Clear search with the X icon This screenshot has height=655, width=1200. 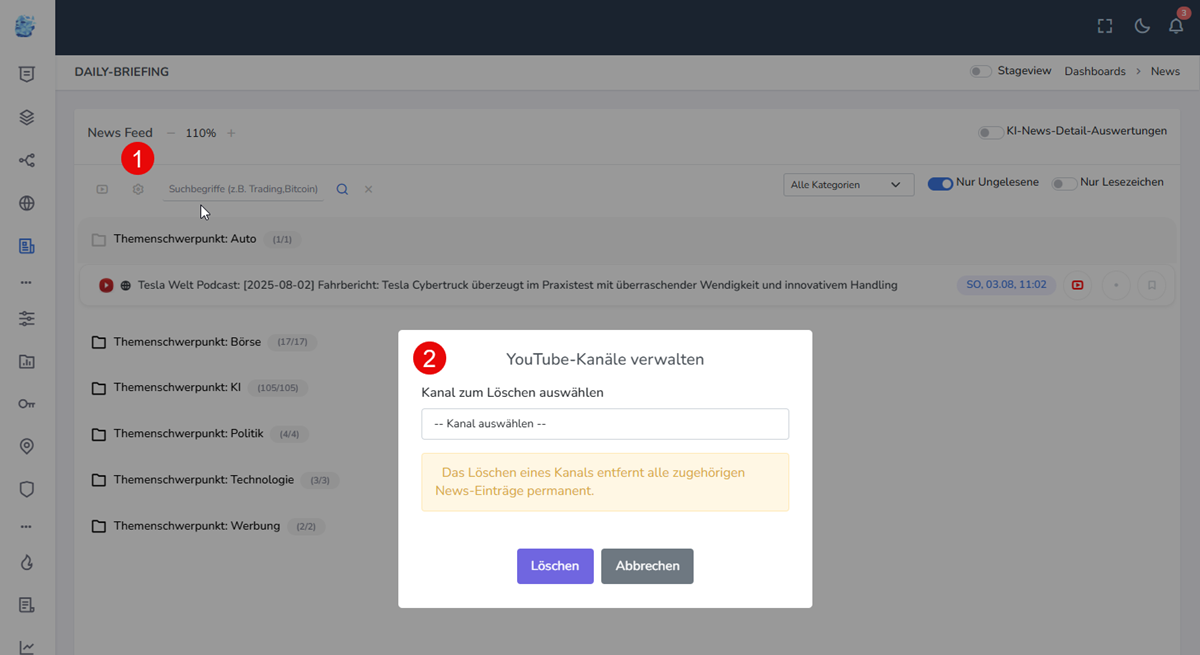pos(368,189)
